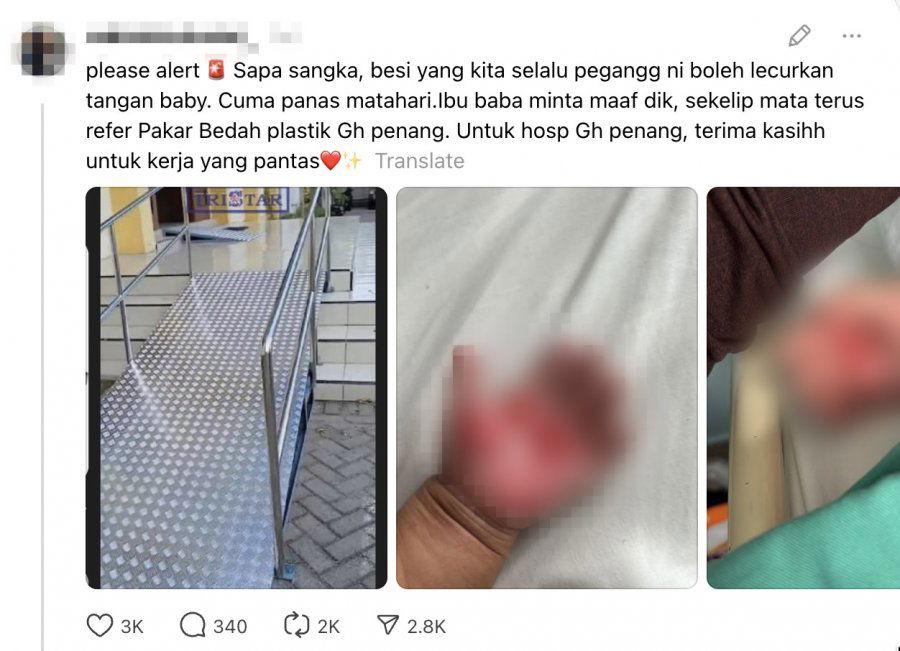Image resolution: width=900 pixels, height=651 pixels.
Task: Open the partially visible third photo
Action: pyautogui.click(x=803, y=388)
